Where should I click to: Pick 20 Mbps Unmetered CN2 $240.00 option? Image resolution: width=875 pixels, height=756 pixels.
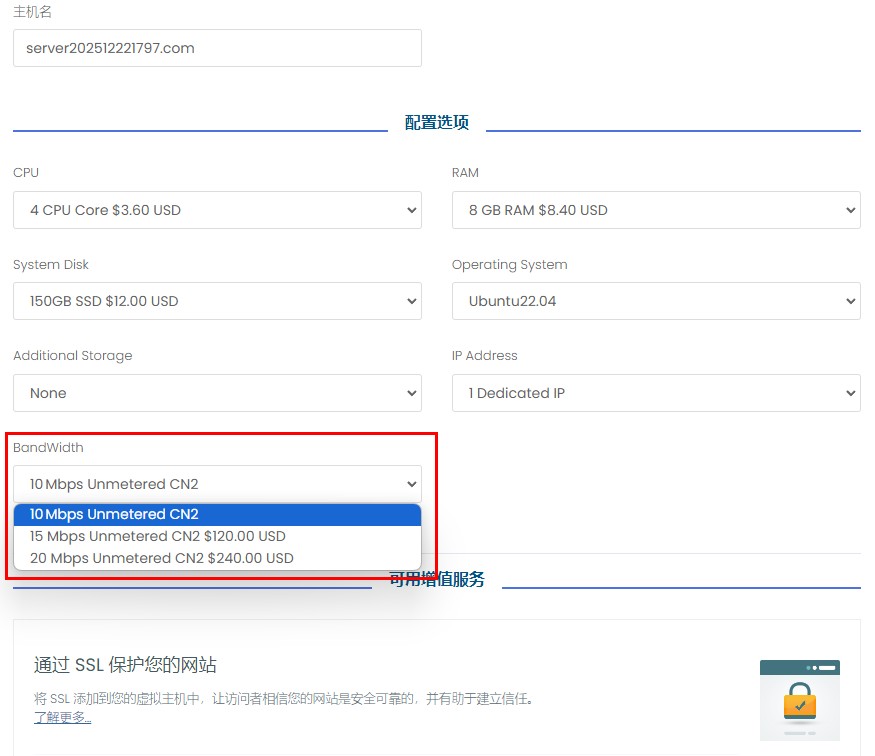[x=161, y=558]
